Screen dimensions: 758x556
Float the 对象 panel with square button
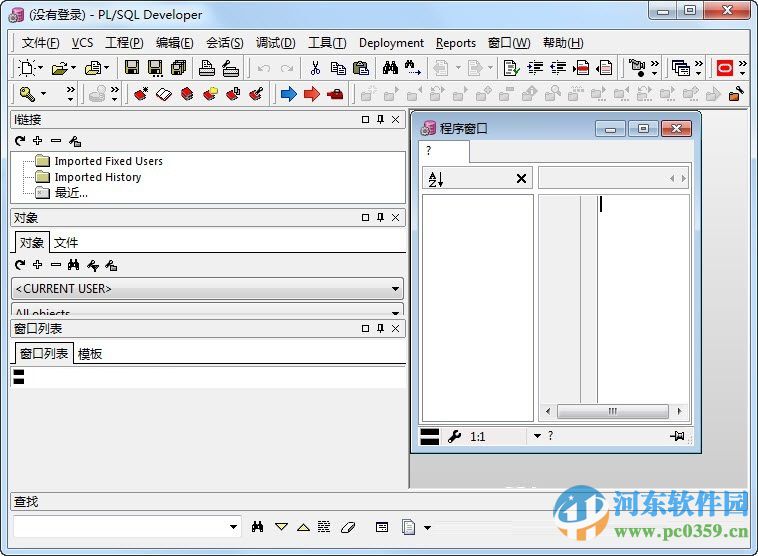point(365,218)
